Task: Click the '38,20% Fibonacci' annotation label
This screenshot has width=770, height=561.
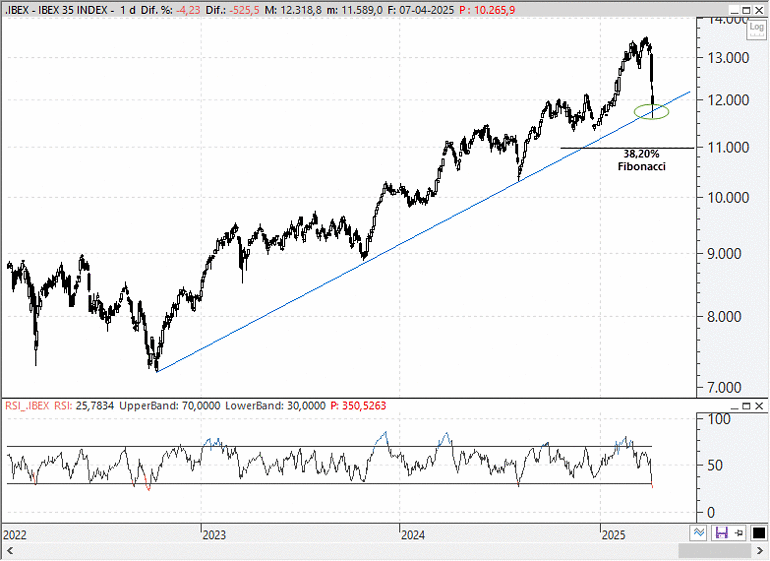Action: 641,160
